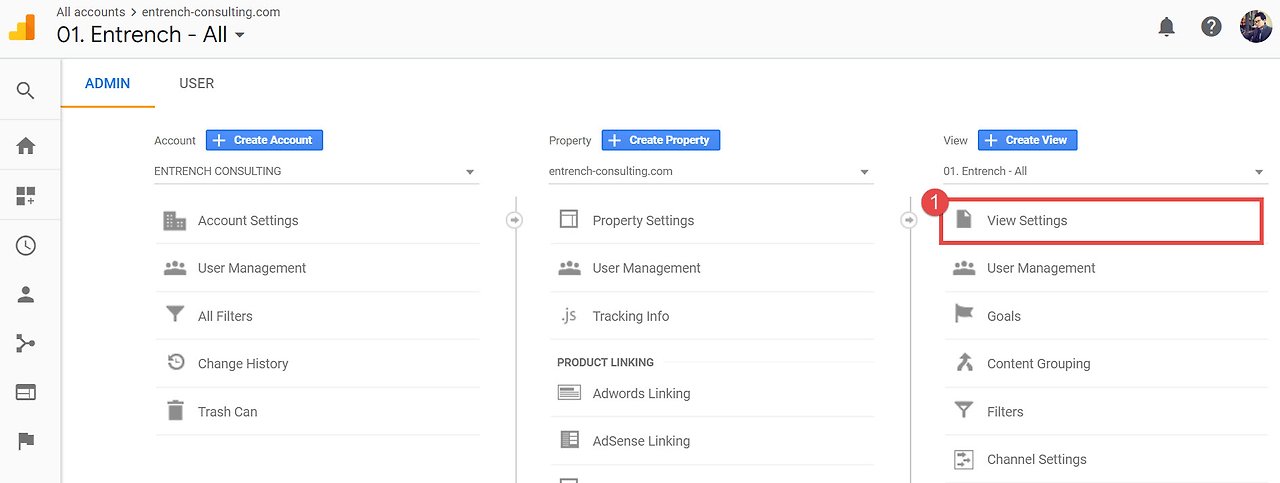
Task: Open Behavior sidebar icon
Action: tap(26, 393)
